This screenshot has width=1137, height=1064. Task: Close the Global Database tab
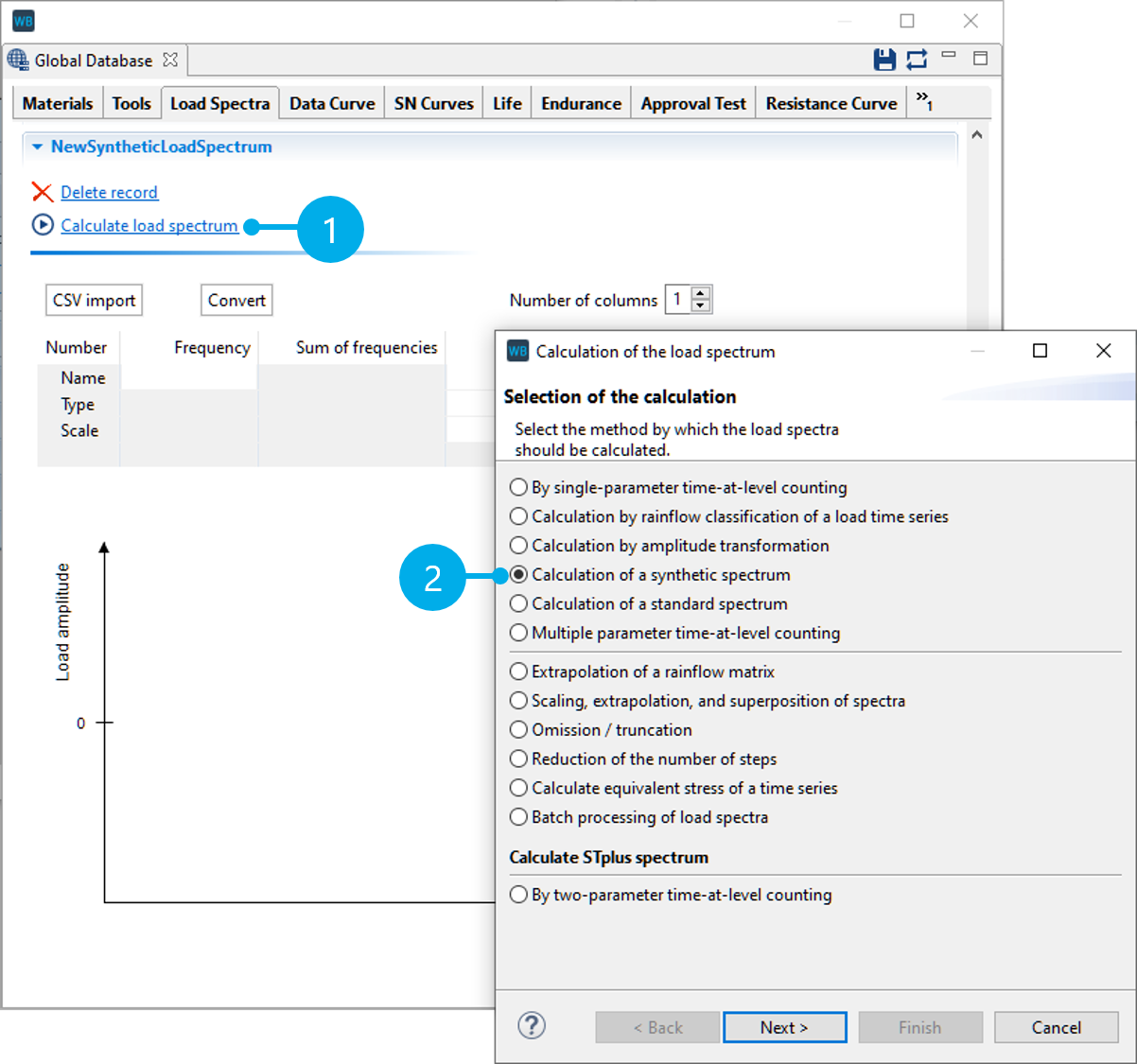[x=170, y=60]
